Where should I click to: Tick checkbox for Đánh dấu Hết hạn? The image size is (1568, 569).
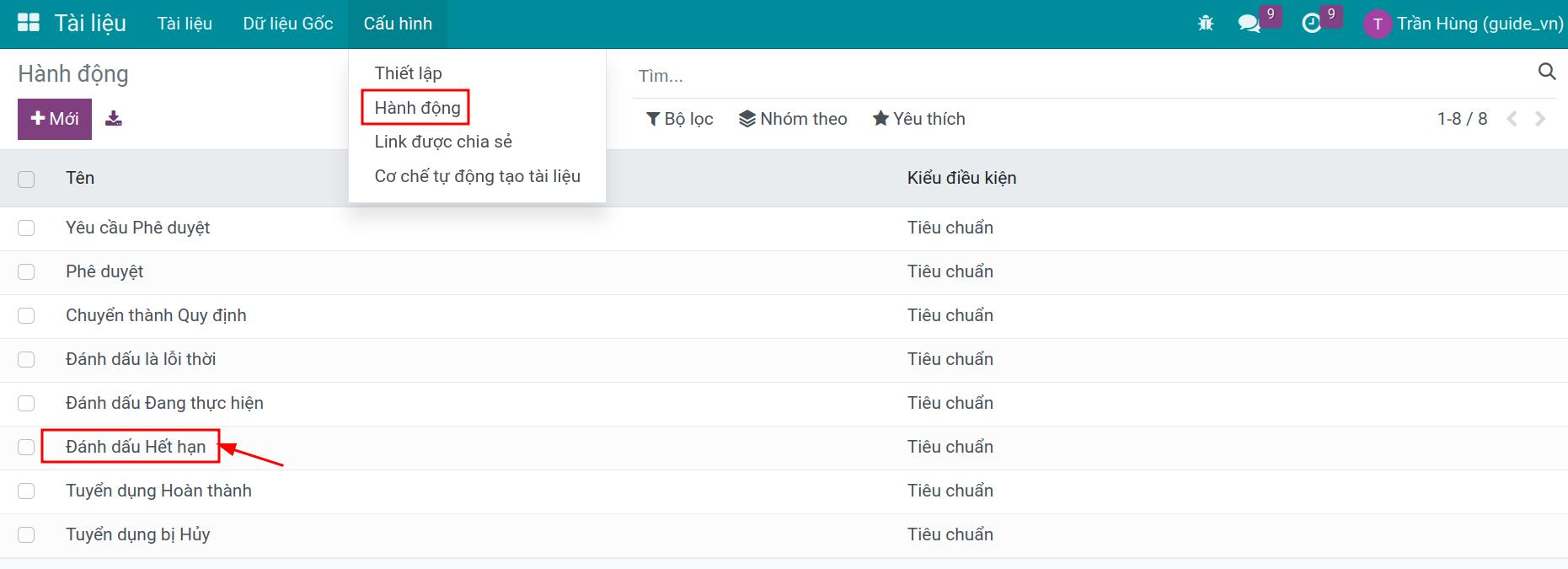coord(26,447)
